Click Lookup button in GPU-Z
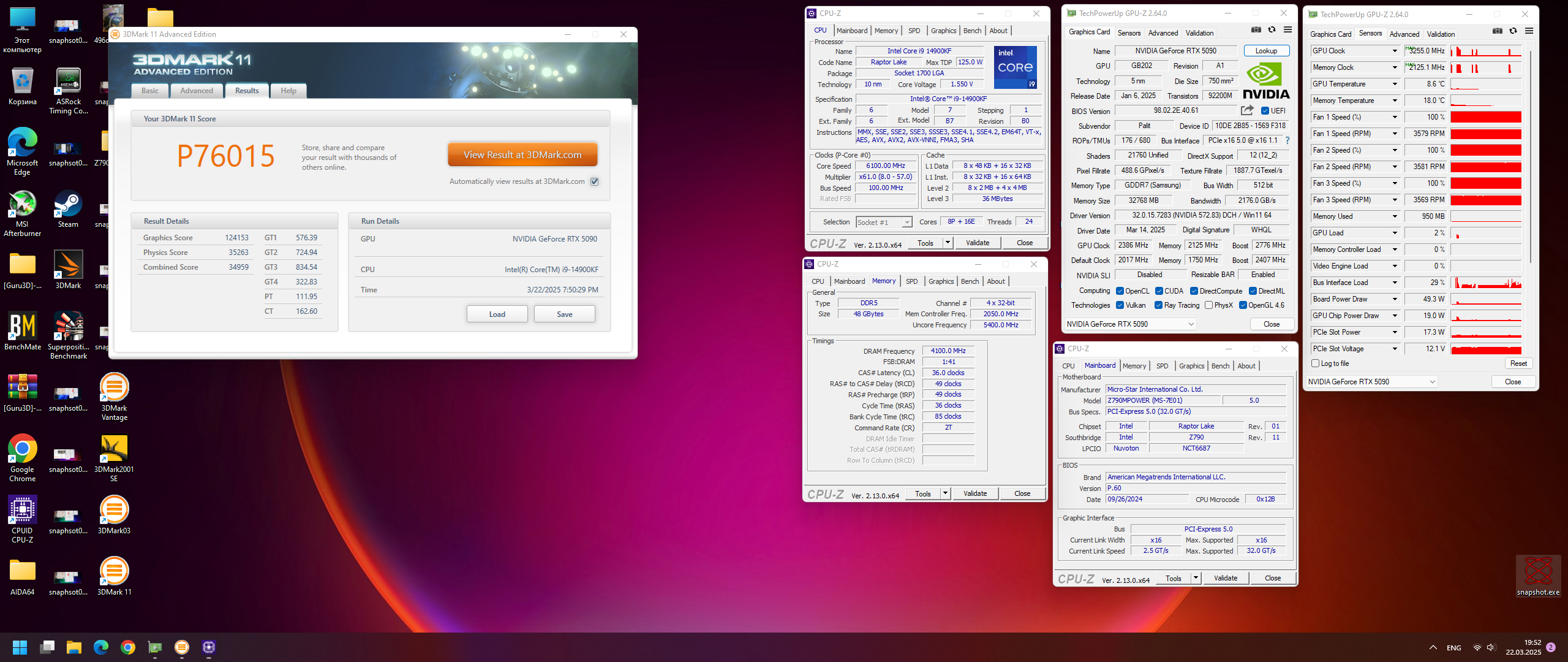This screenshot has width=1568, height=662. click(x=1266, y=51)
